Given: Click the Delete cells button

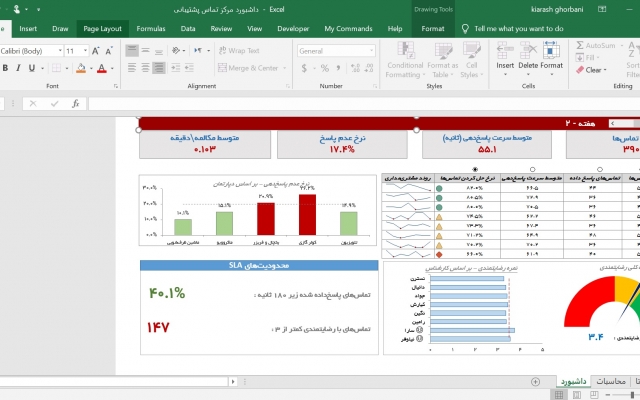Looking at the screenshot, I should pos(528,59).
